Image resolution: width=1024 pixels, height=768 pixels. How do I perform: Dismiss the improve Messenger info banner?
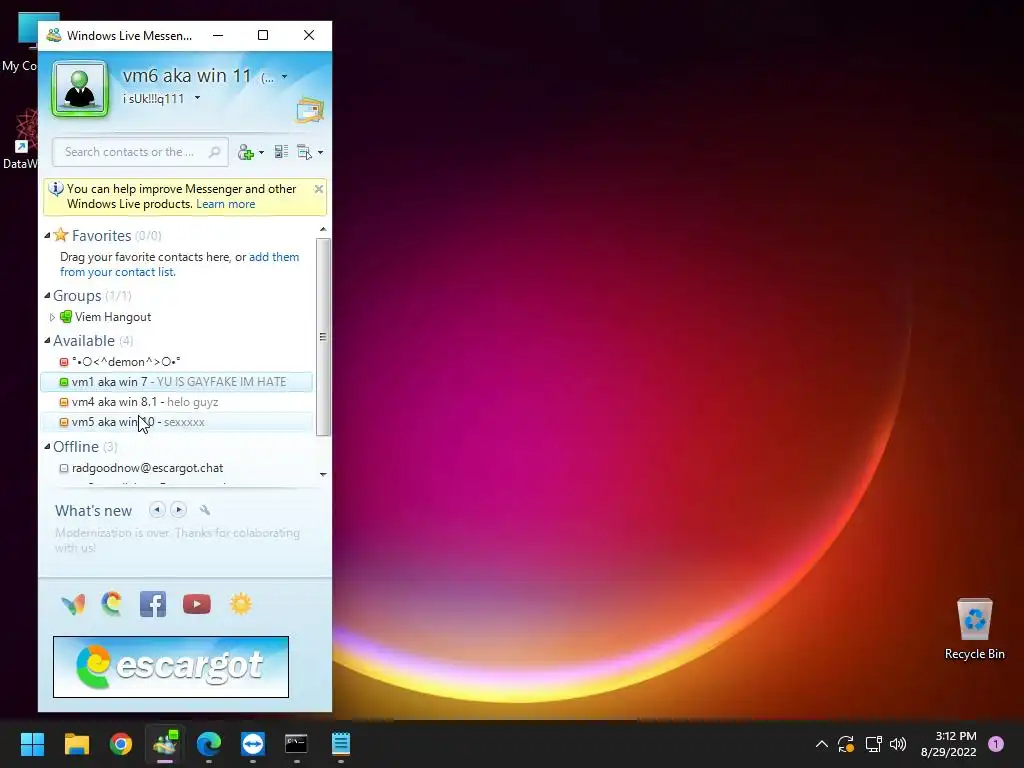[x=319, y=189]
